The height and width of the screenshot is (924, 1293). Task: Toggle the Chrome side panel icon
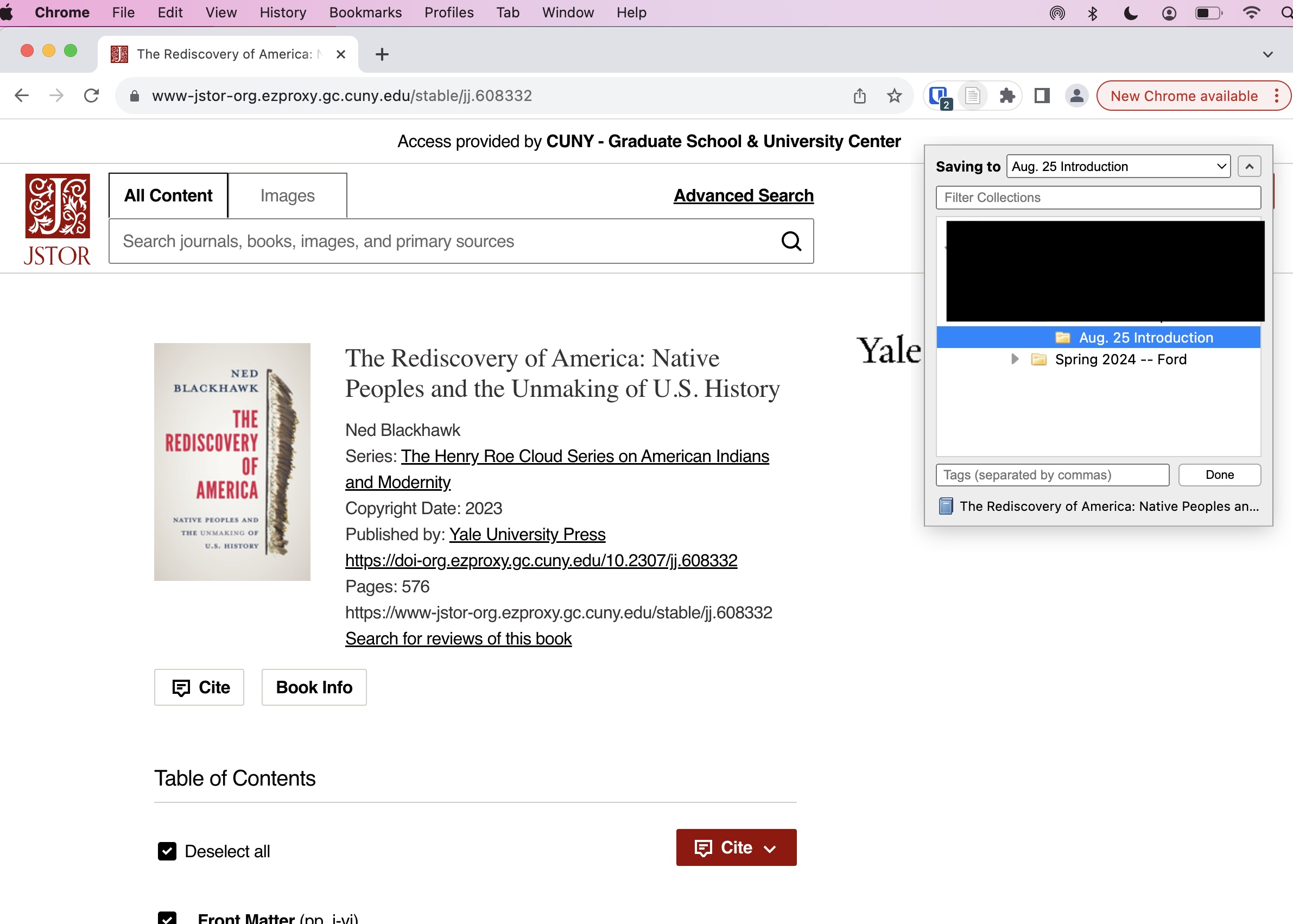click(1042, 96)
